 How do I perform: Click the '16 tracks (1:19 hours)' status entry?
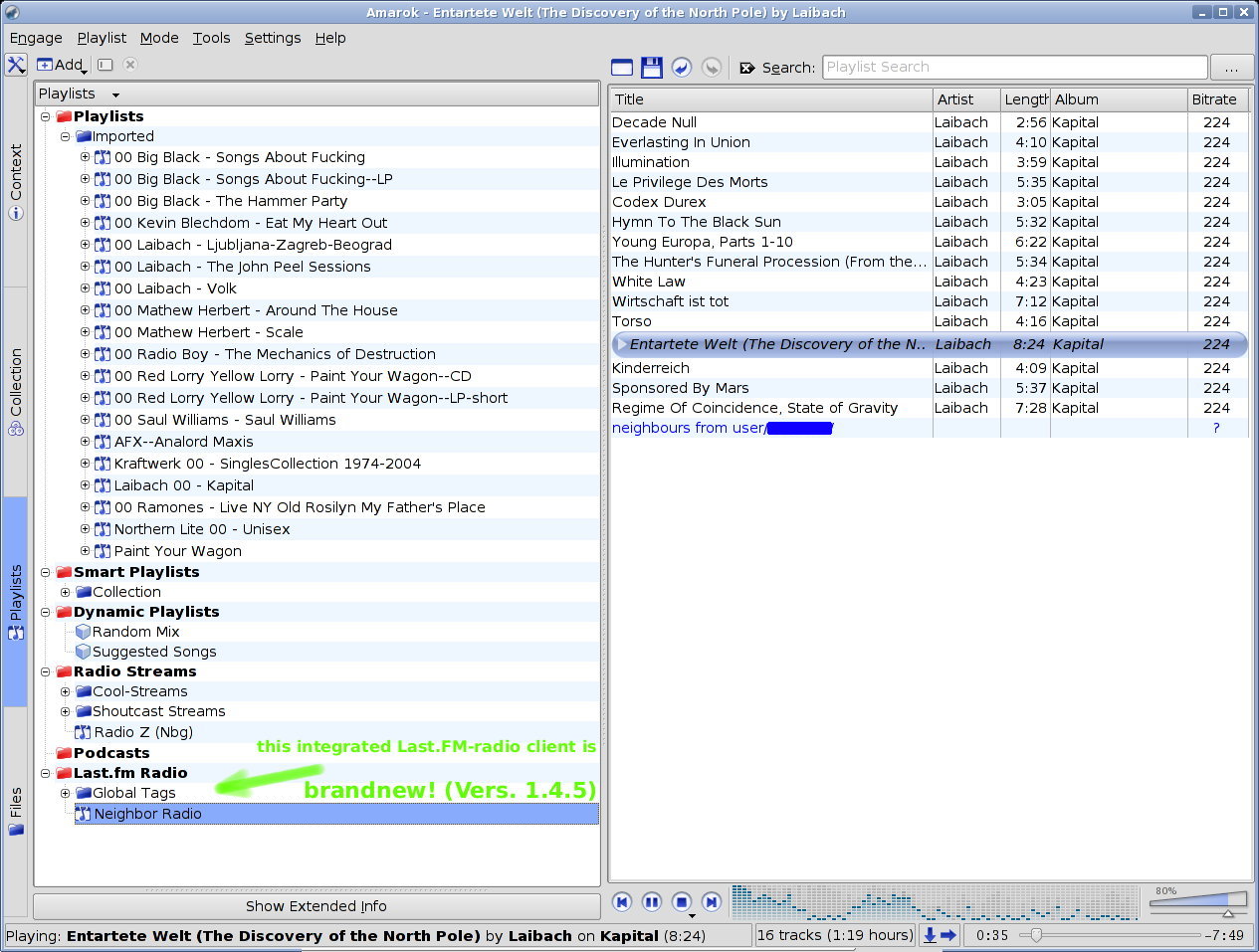click(834, 935)
